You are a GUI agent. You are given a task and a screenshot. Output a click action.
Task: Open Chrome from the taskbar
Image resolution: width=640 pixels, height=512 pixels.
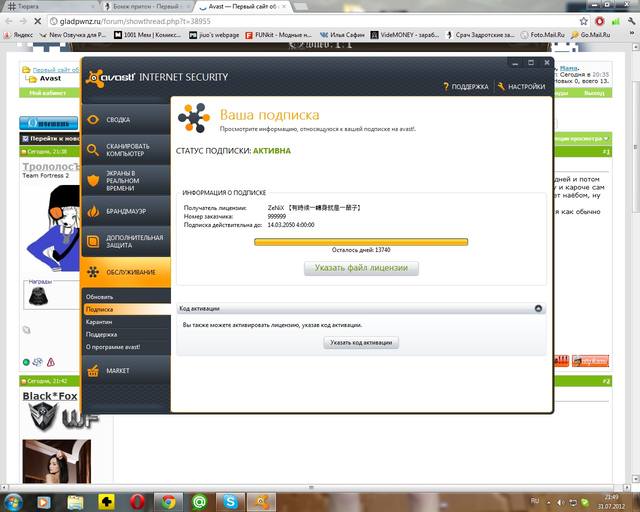169,502
